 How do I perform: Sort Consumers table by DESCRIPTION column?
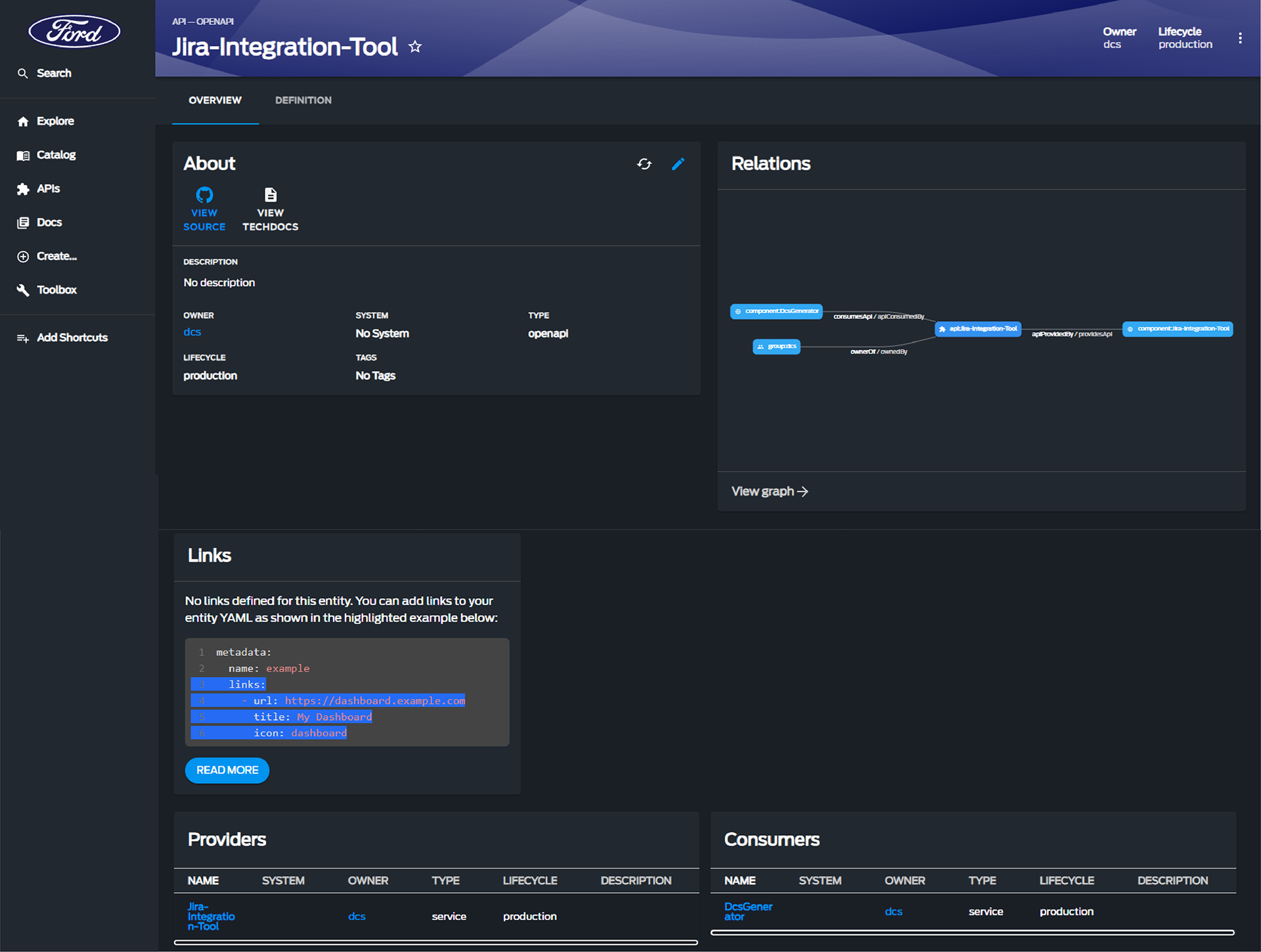tap(1172, 880)
